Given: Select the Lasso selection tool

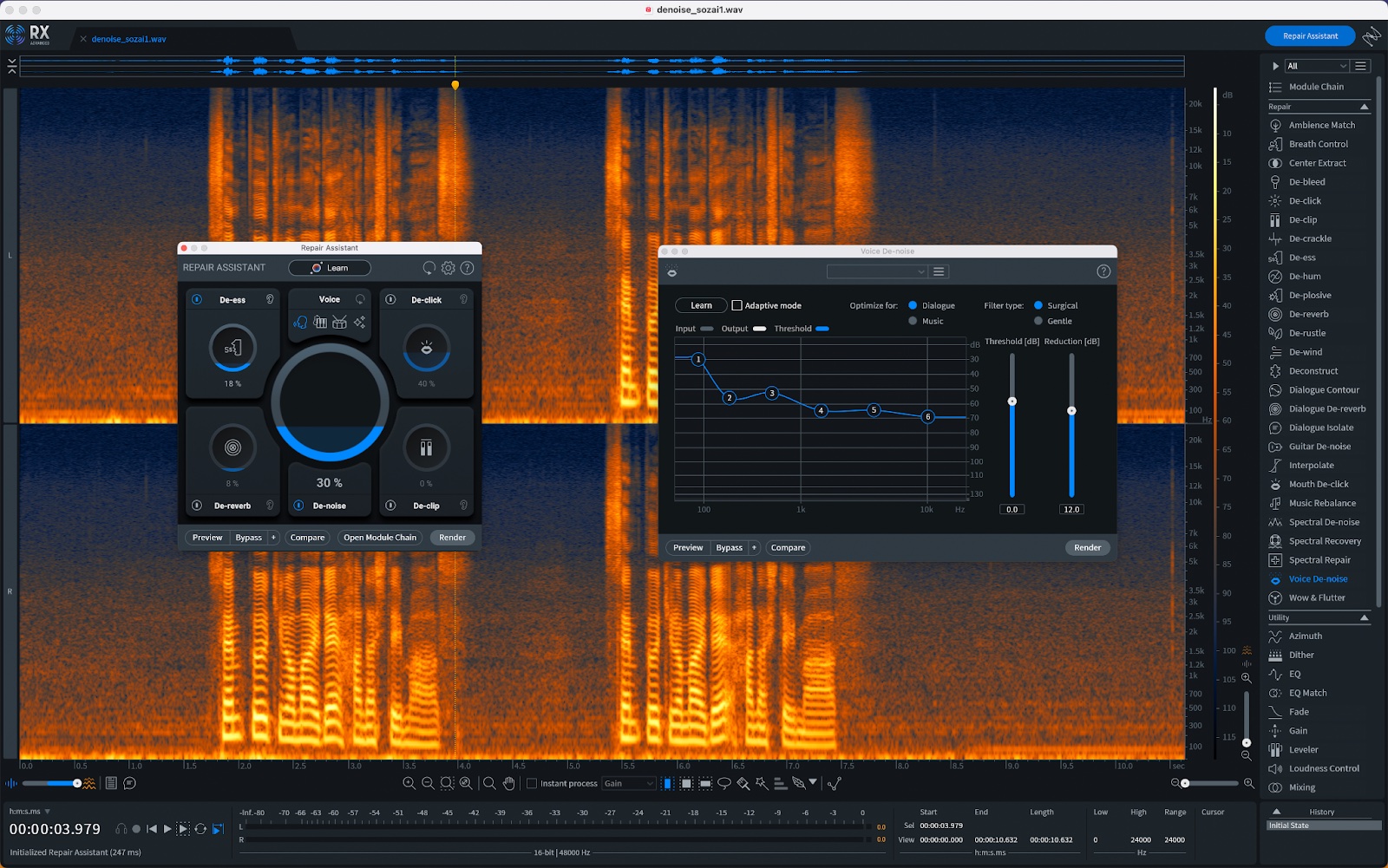Looking at the screenshot, I should [x=723, y=783].
